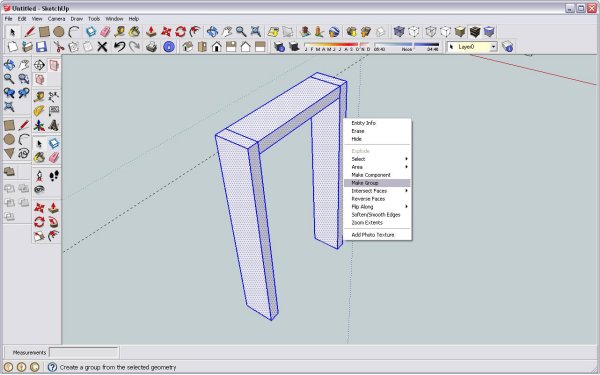Print the model

point(152,47)
